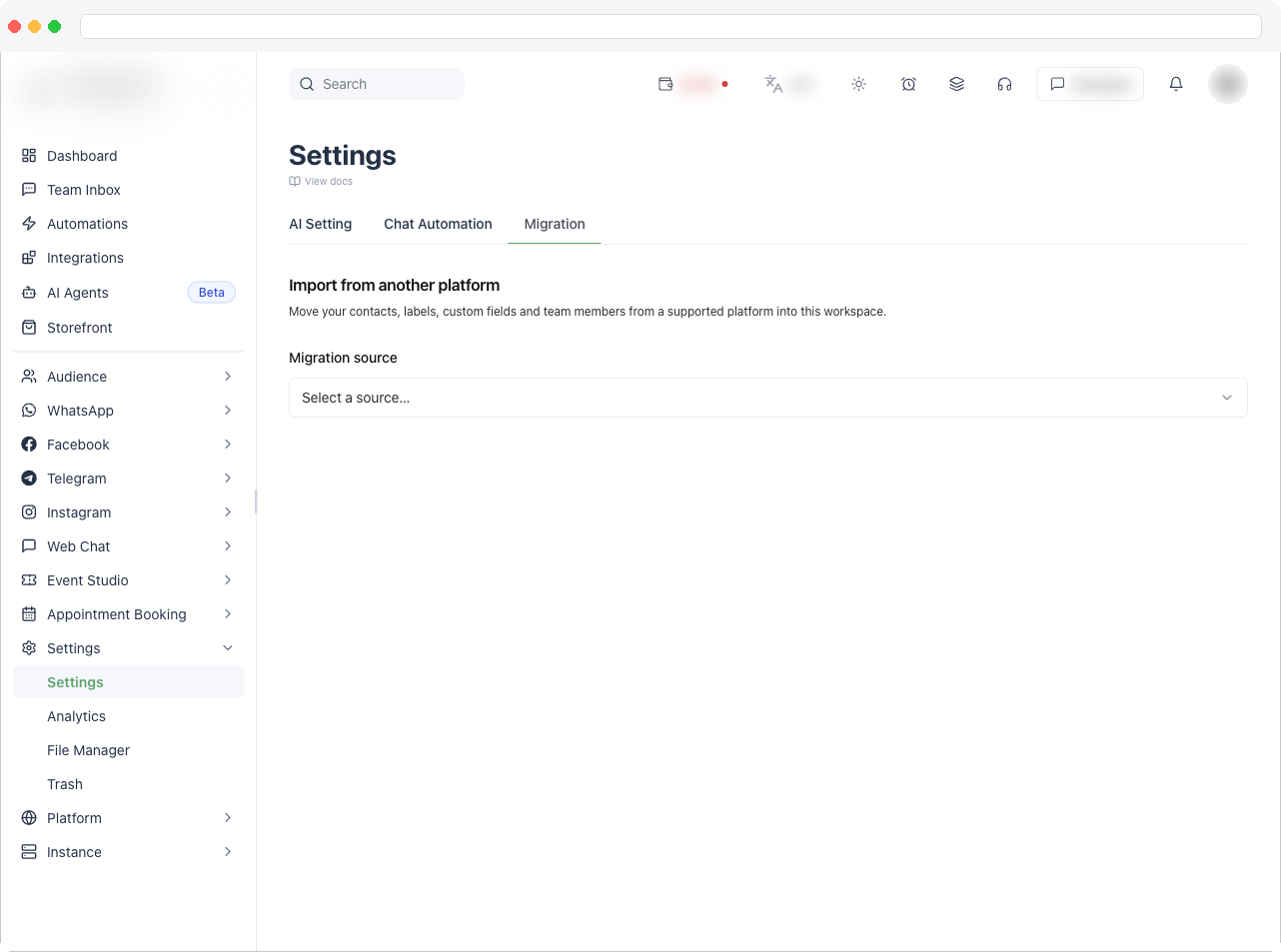1281x952 pixels.
Task: Collapse the Settings section chevron
Action: click(228, 648)
